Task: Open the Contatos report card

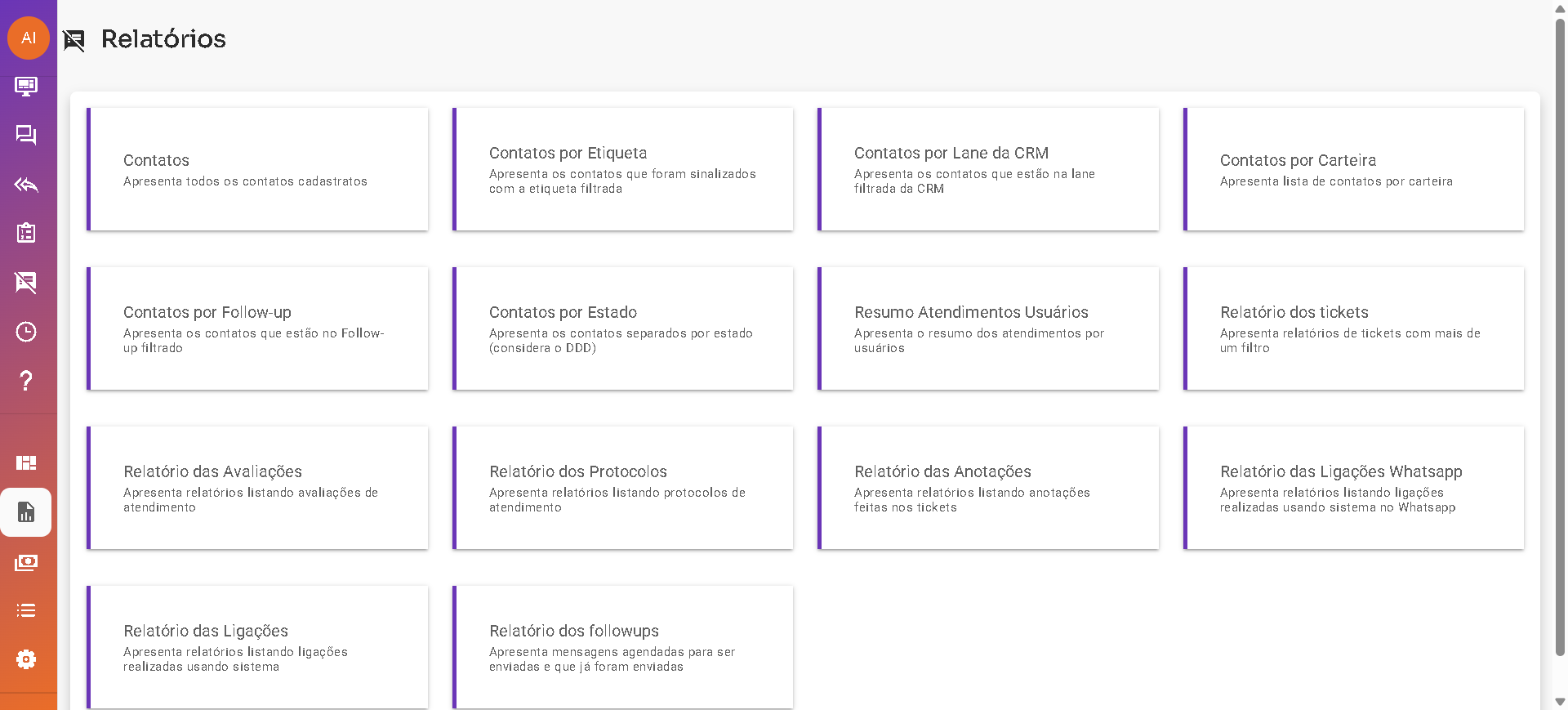Action: [x=257, y=169]
